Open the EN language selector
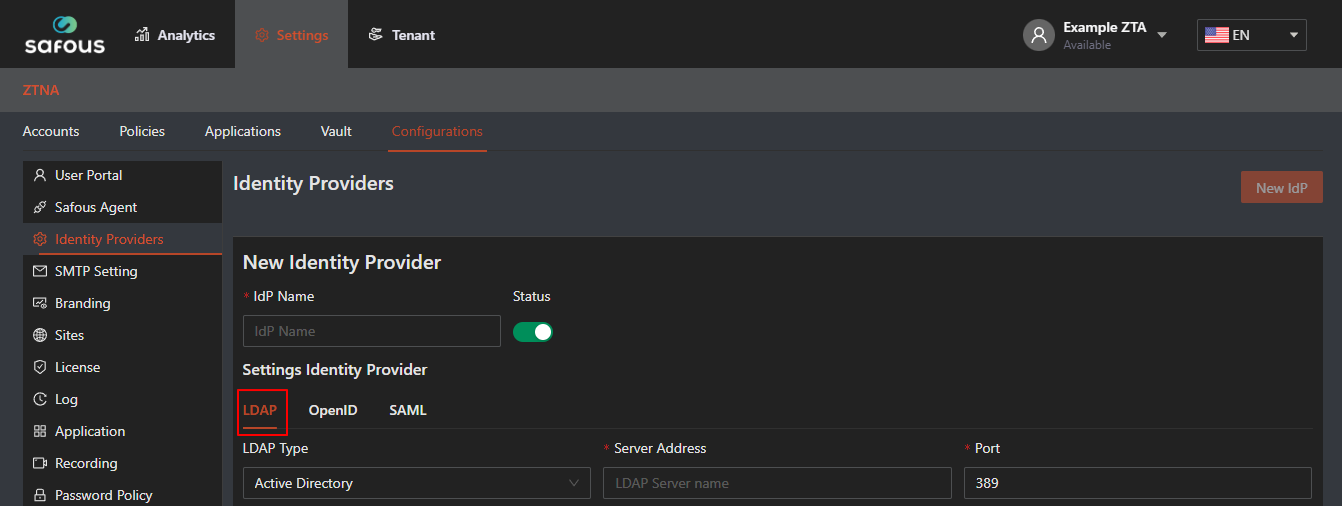 point(1252,35)
